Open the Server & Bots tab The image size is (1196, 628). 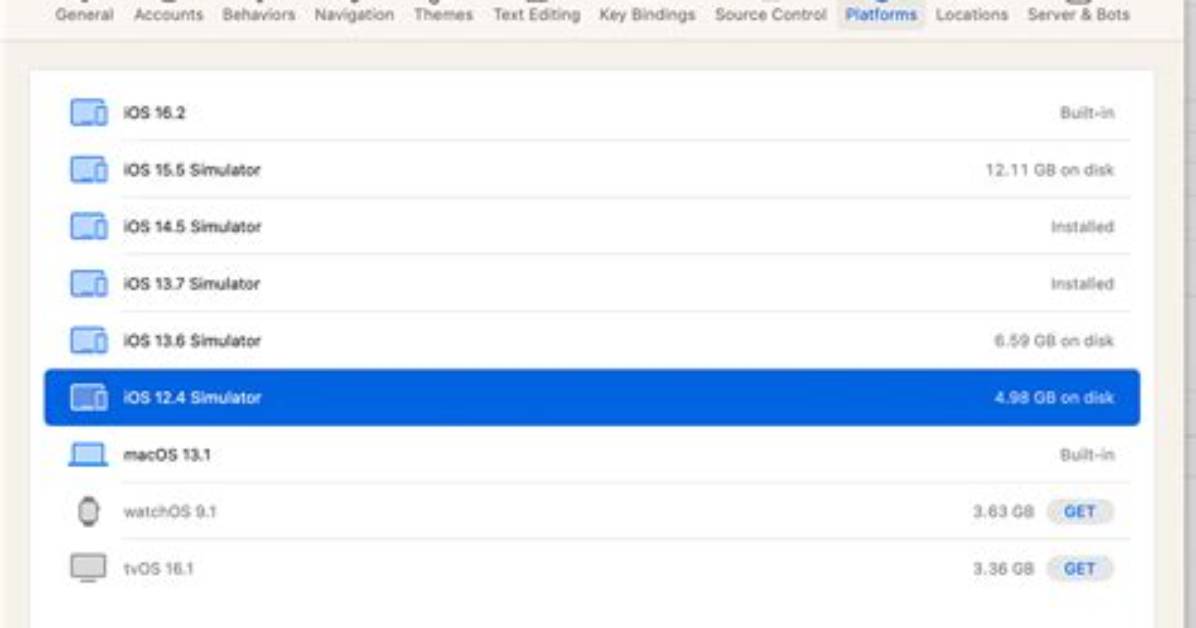[1078, 14]
